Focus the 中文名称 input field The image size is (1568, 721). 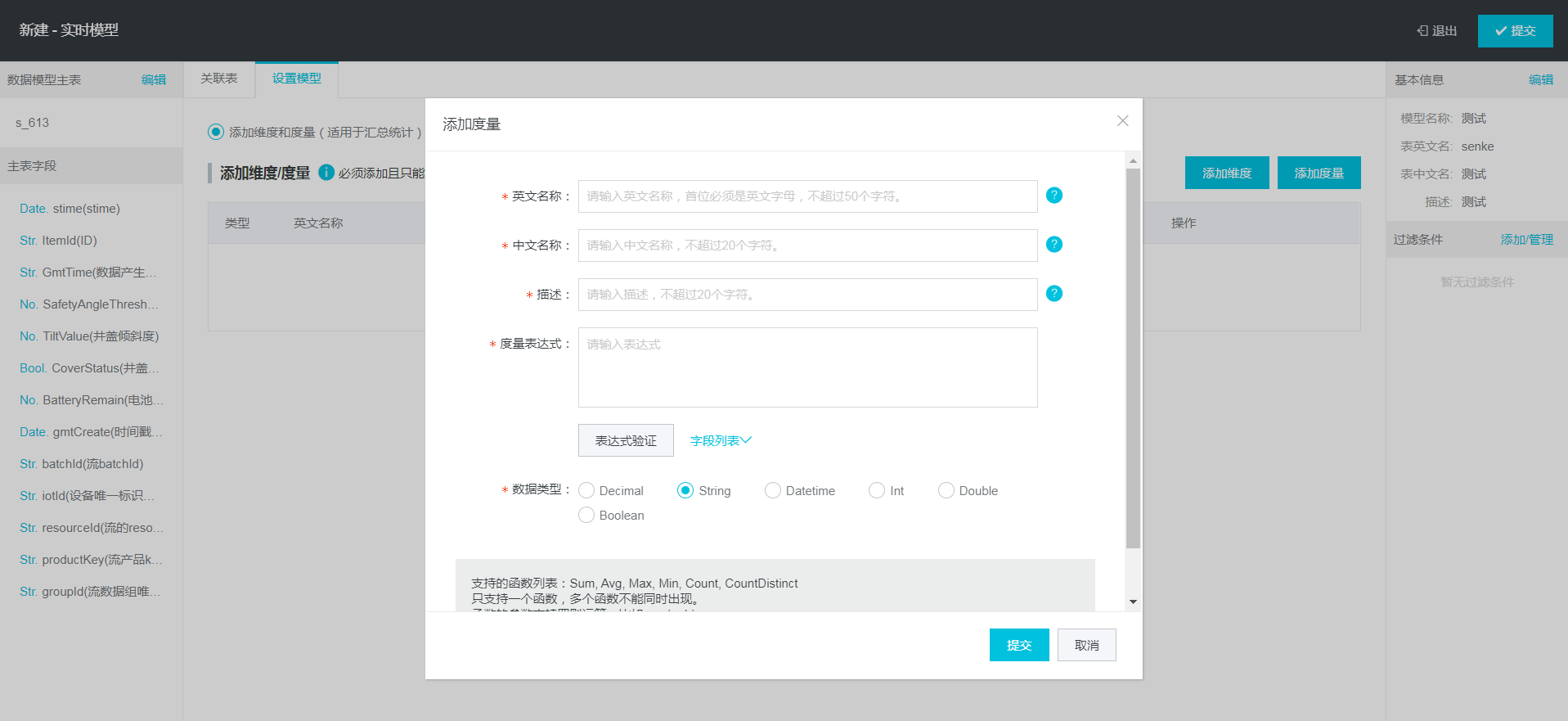tap(808, 246)
